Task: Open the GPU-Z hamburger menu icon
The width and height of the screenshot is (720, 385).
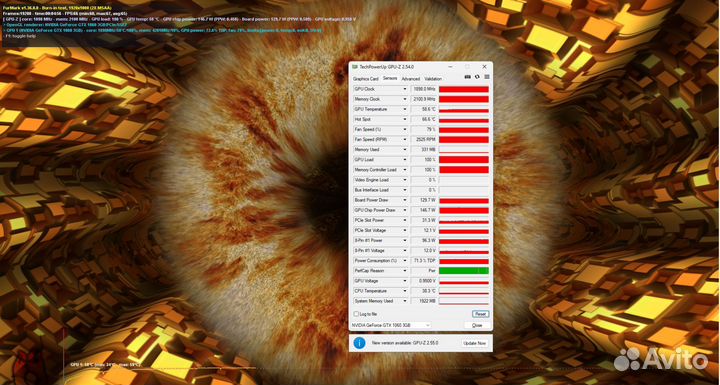Action: point(487,77)
